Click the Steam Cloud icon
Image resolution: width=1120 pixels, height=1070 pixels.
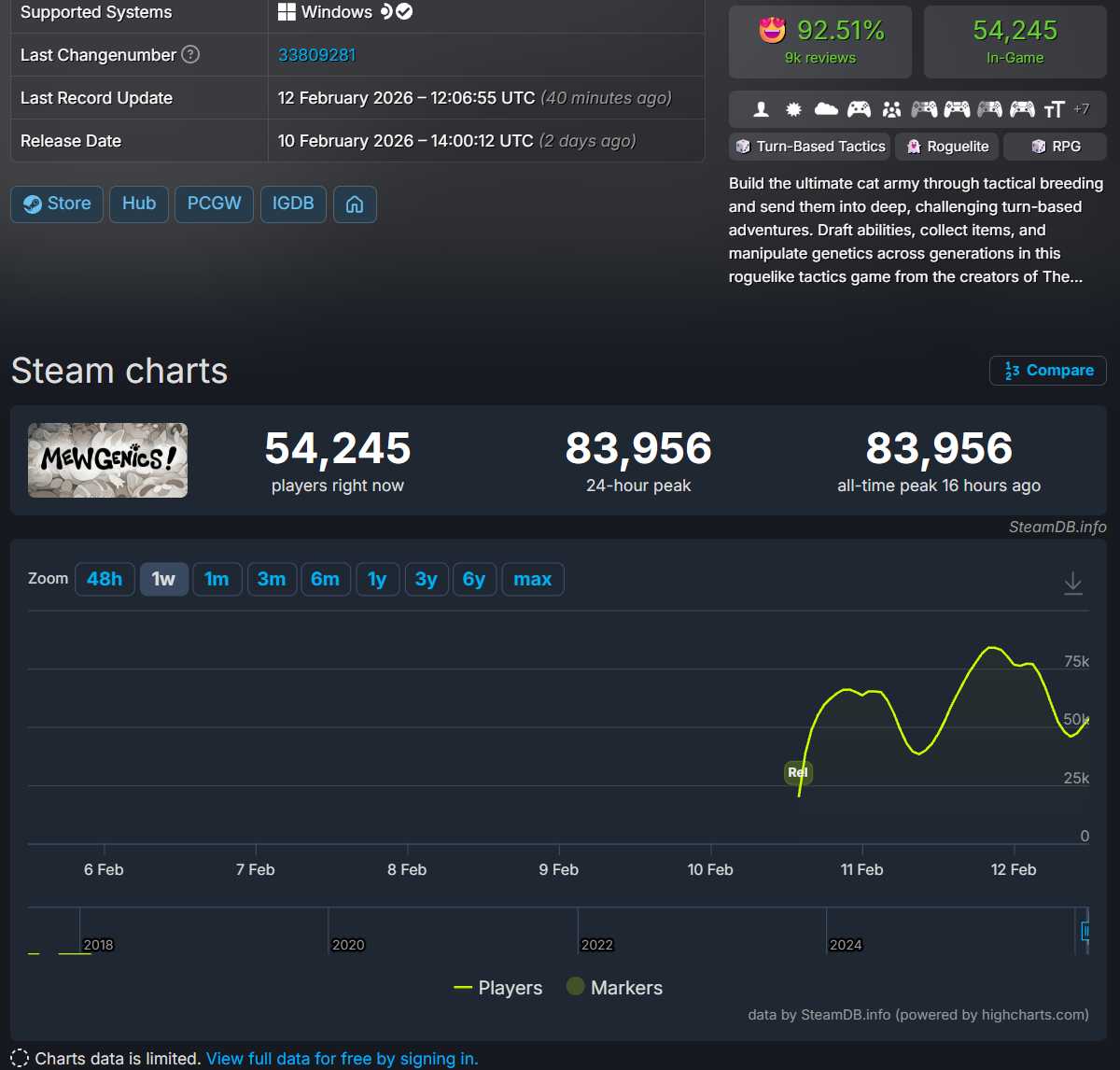826,109
